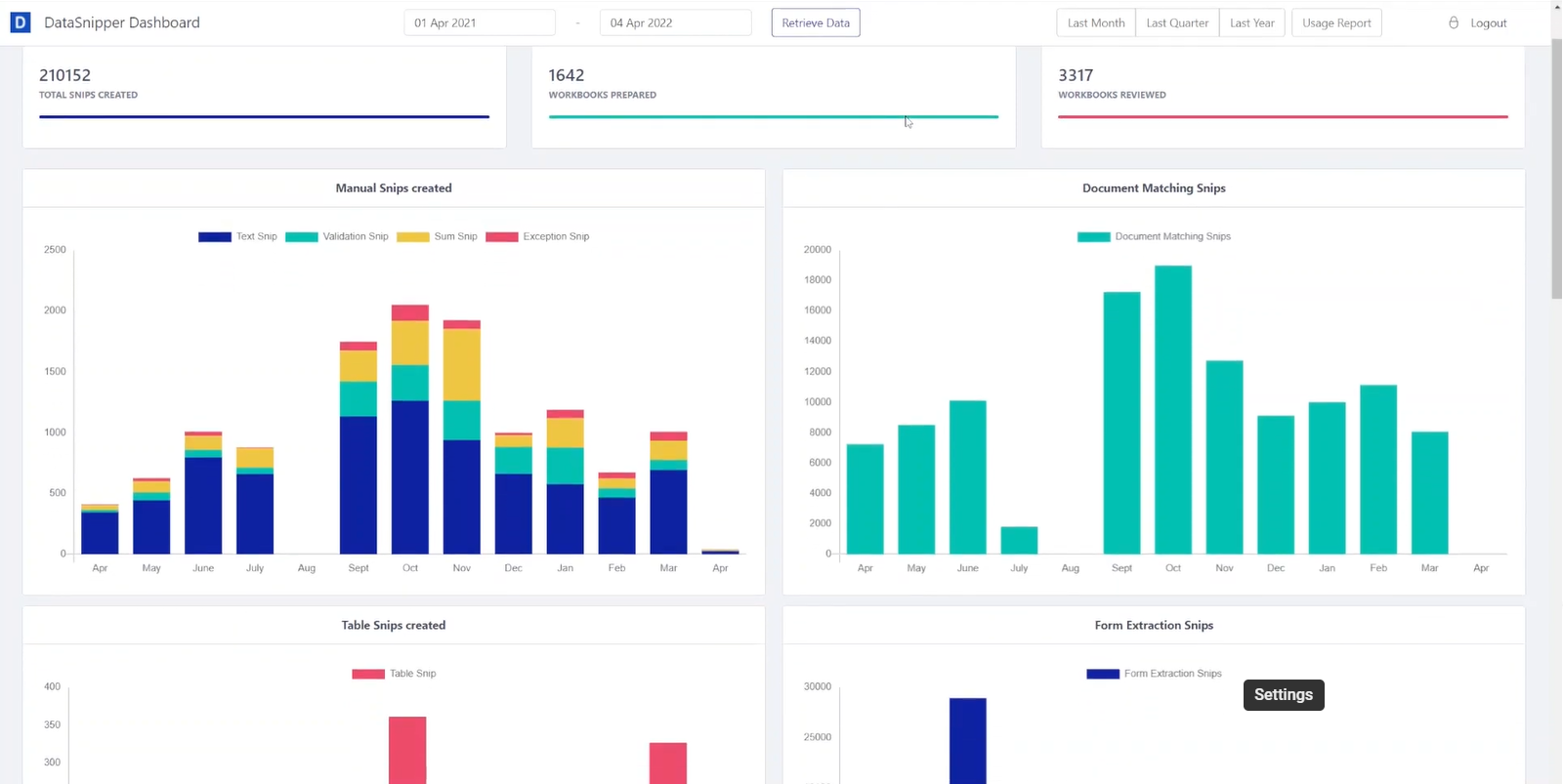Click the Form Extraction Snips chart title
Screen dimensions: 1563x784
[x=1154, y=626]
